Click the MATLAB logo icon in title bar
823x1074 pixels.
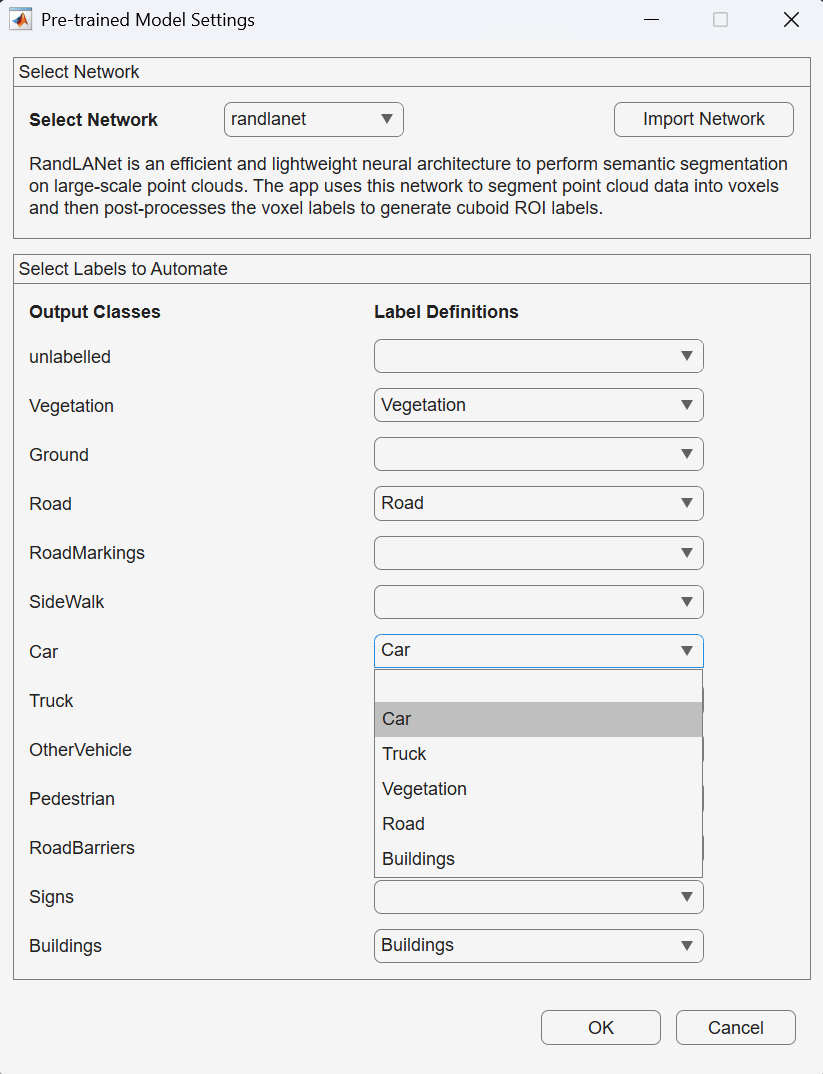pos(21,20)
